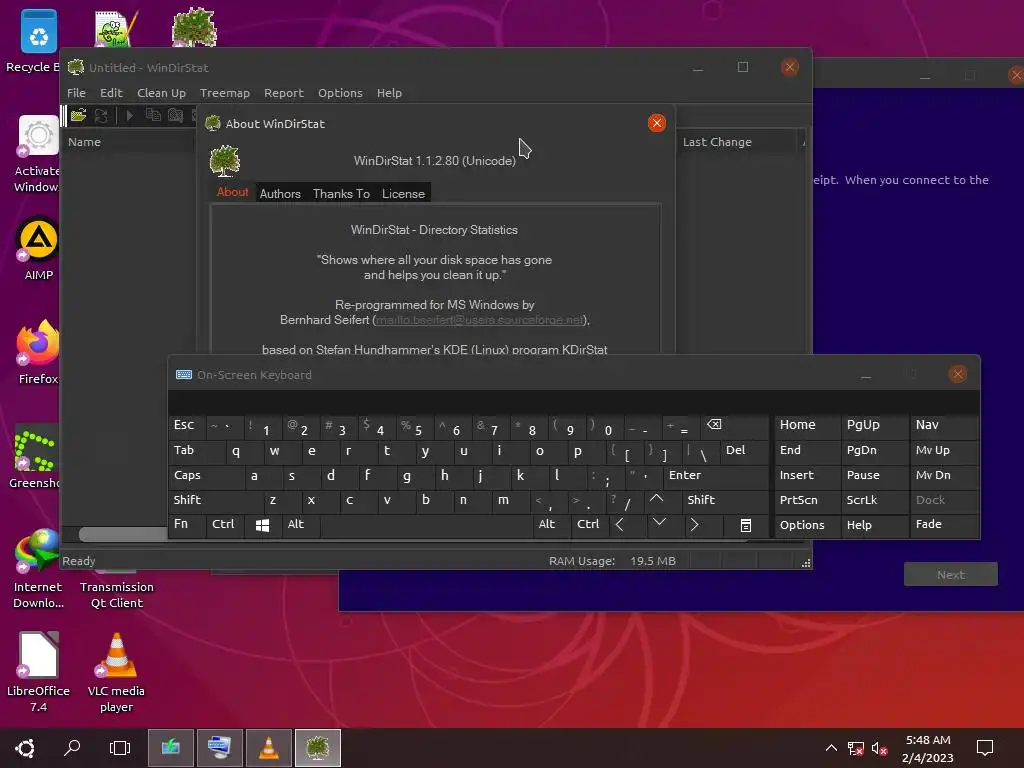
Task: Click the Backspace key icon on keyboard
Action: point(714,425)
